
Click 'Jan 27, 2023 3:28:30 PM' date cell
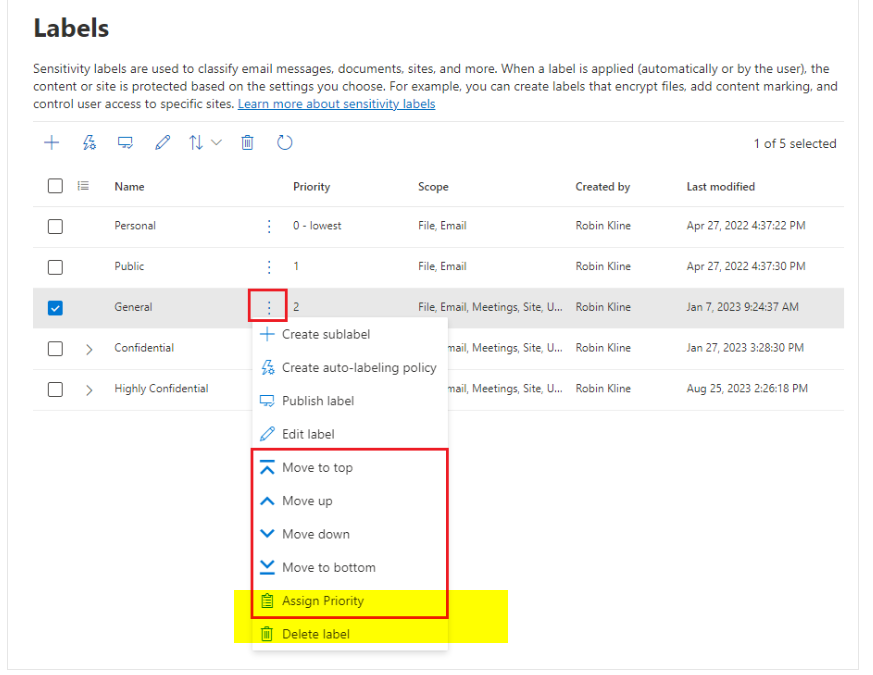click(x=745, y=348)
